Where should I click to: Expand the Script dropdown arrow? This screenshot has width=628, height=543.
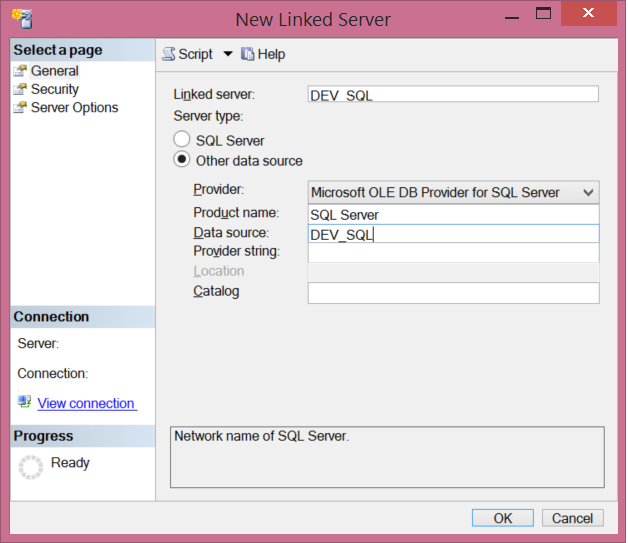pos(227,54)
